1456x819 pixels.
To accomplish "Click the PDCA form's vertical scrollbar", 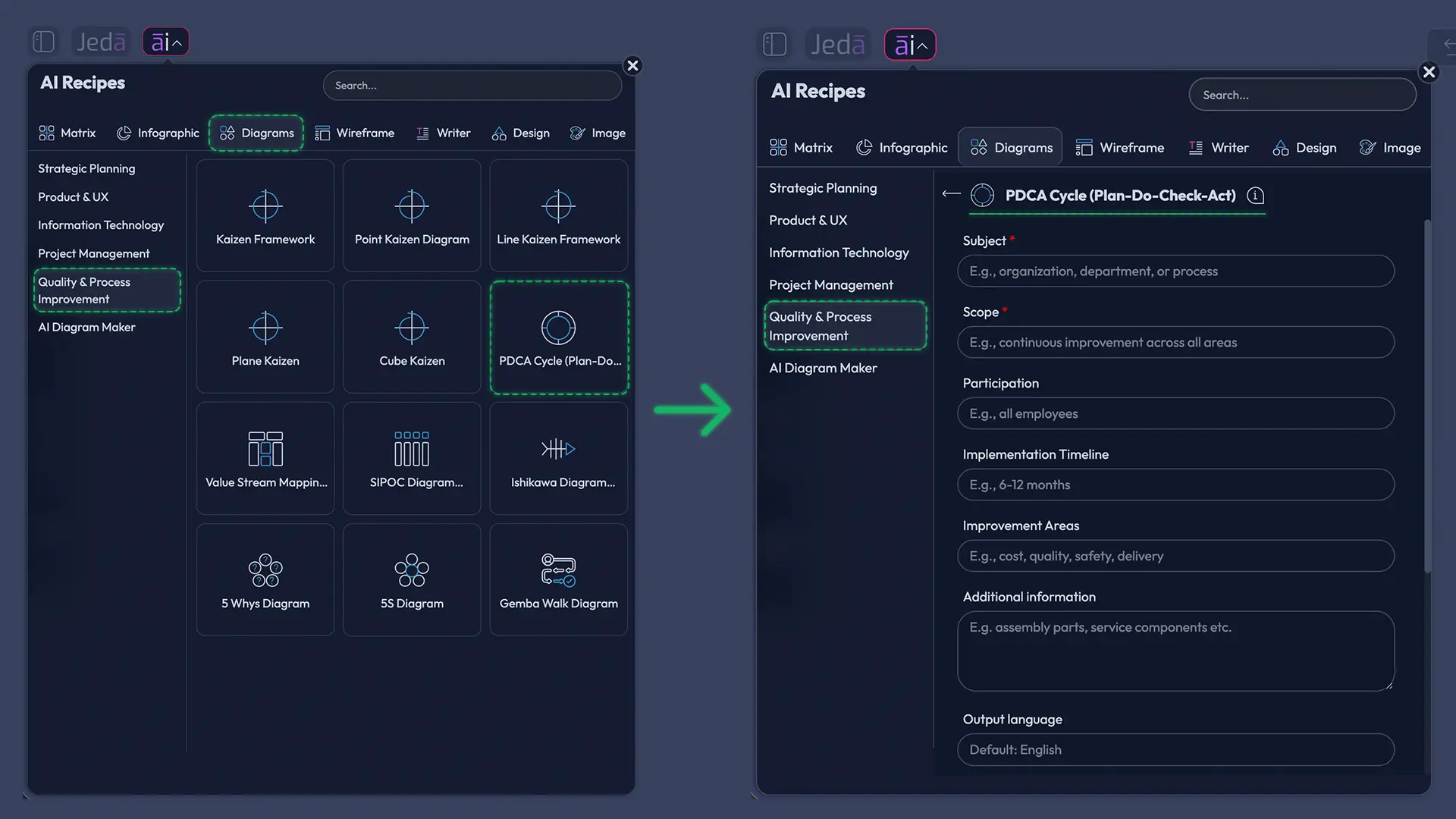I will [1427, 396].
